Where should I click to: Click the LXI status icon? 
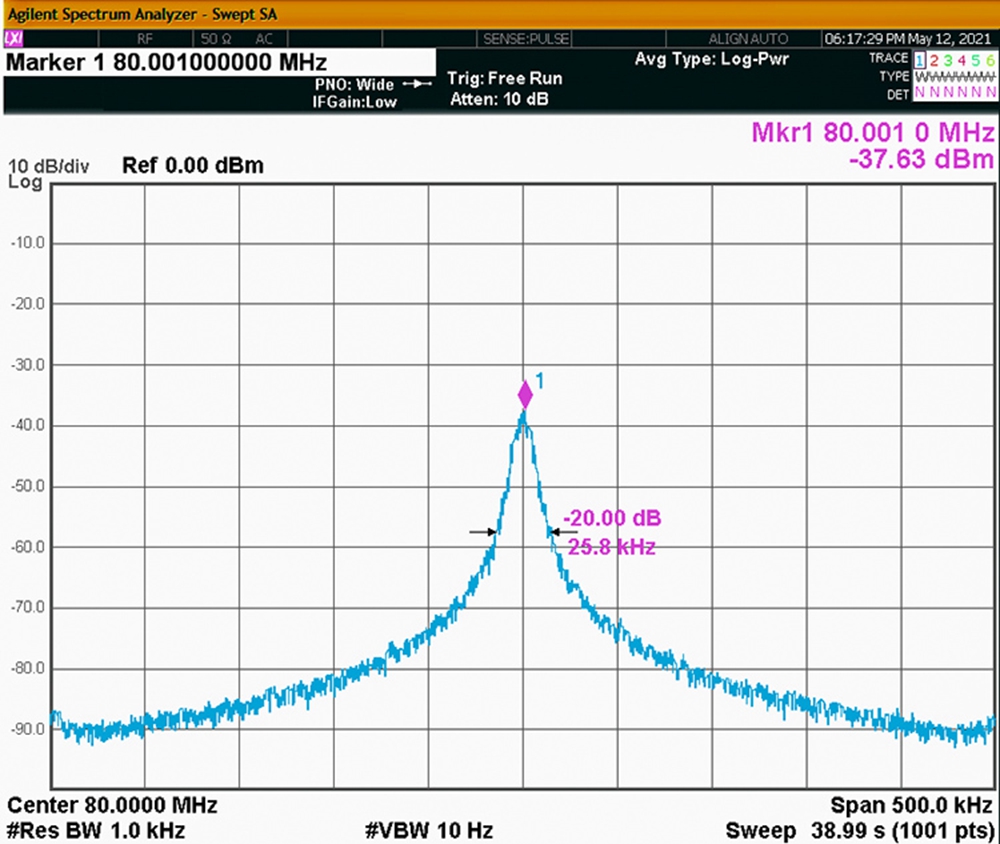pos(13,39)
